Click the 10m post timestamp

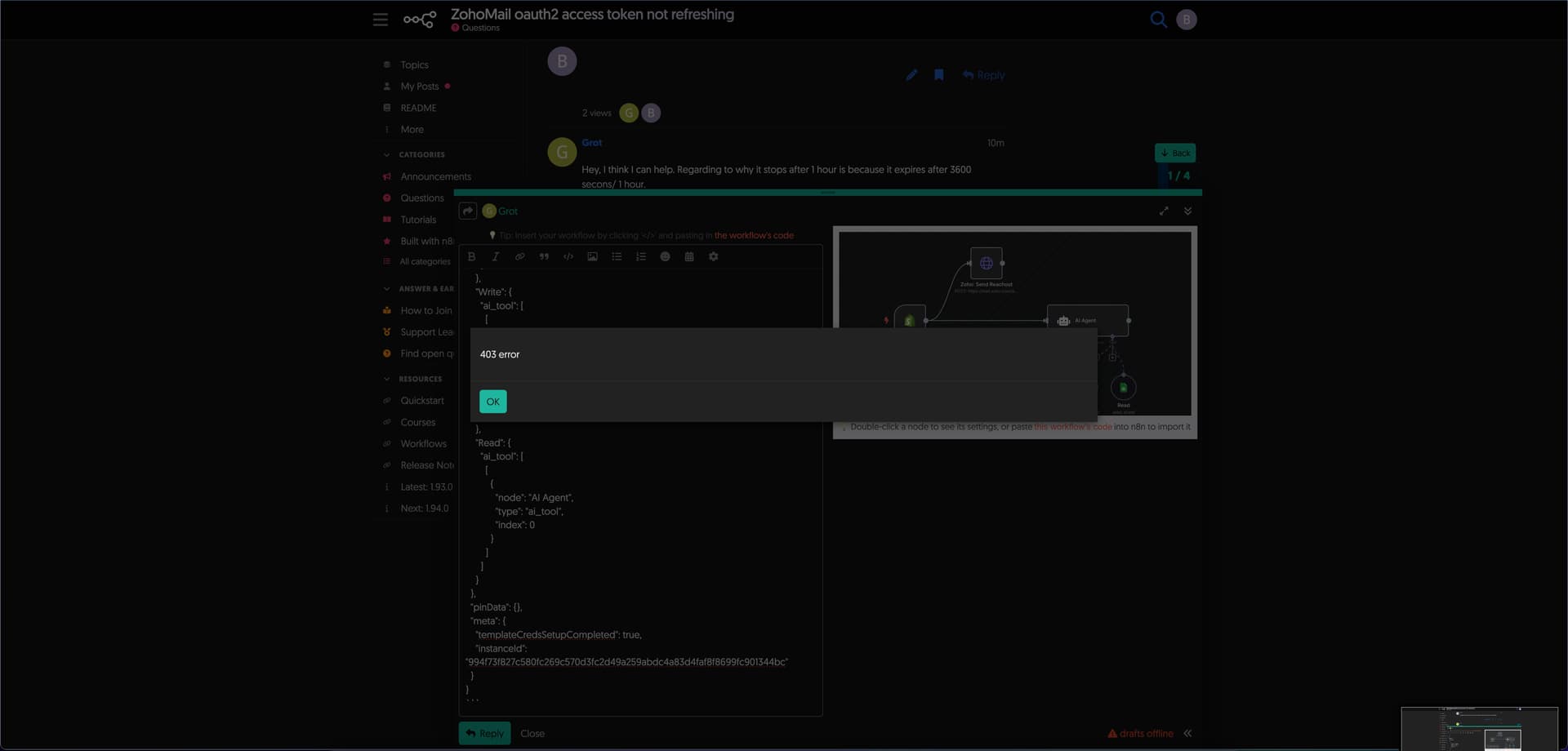point(996,143)
